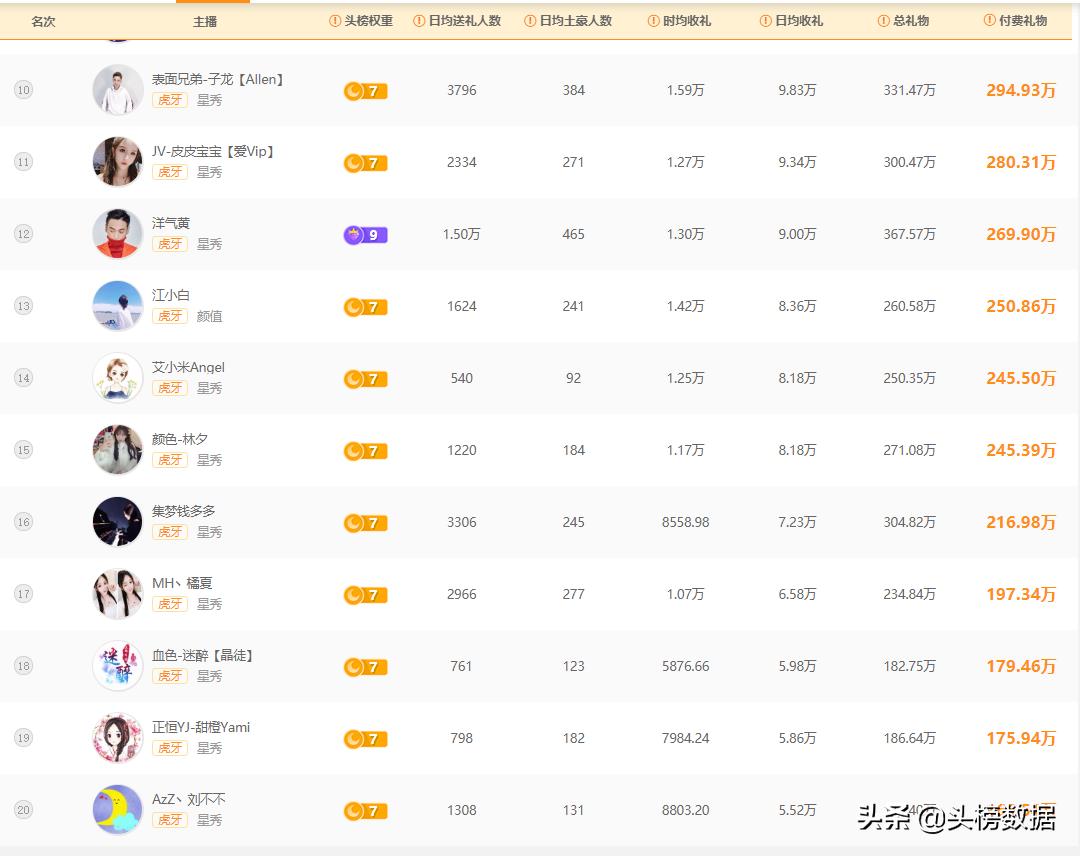The height and width of the screenshot is (856, 1080).
Task: Click rank number 18 circle badge
Action: (x=23, y=666)
